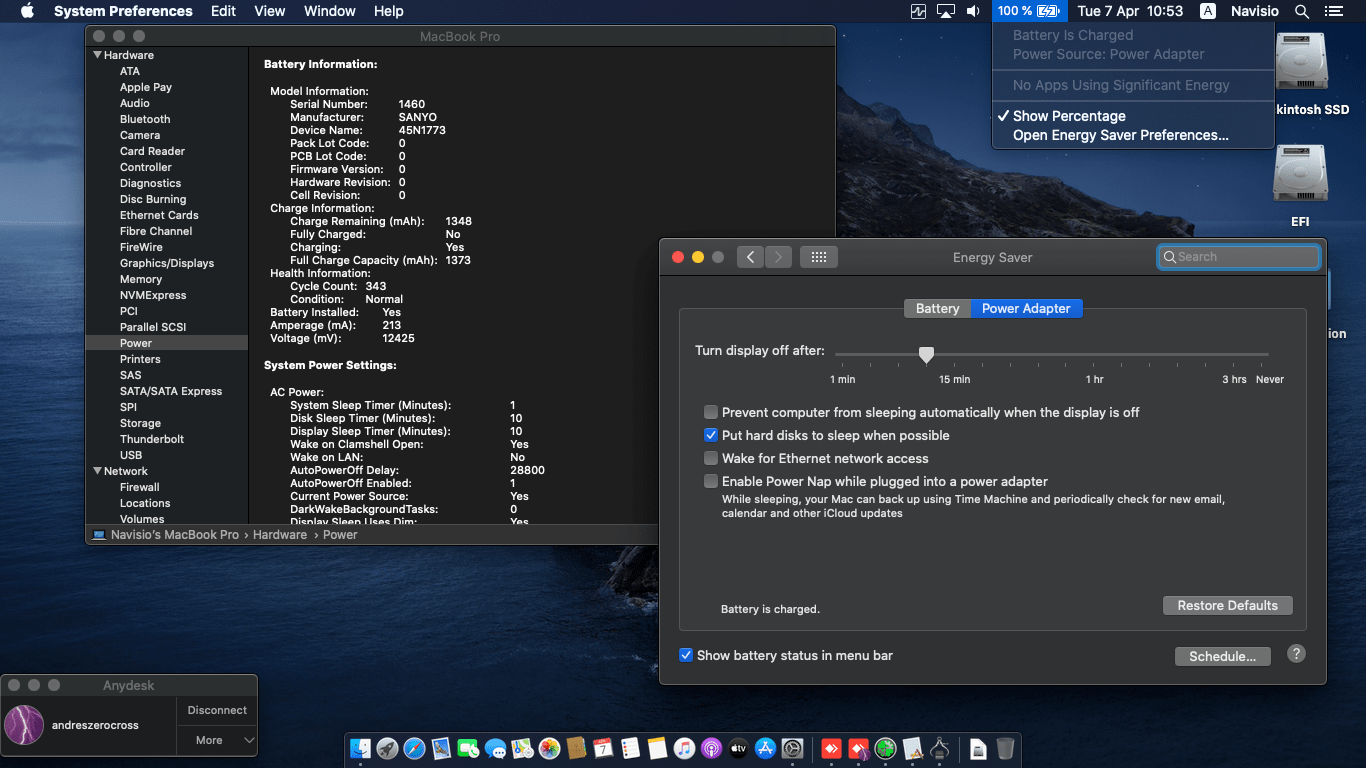Click System Preferences gear in dock
Screen dimensions: 1366x768
793,748
